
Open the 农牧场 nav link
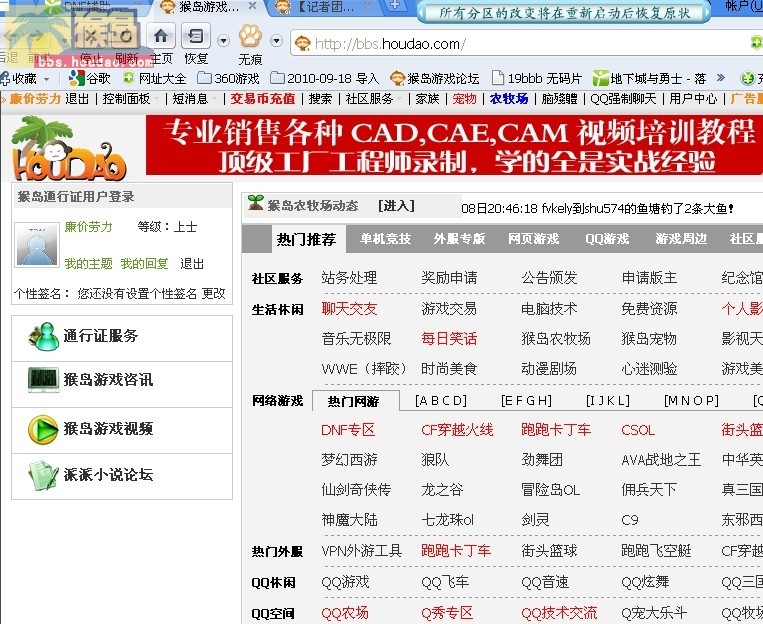tap(509, 99)
